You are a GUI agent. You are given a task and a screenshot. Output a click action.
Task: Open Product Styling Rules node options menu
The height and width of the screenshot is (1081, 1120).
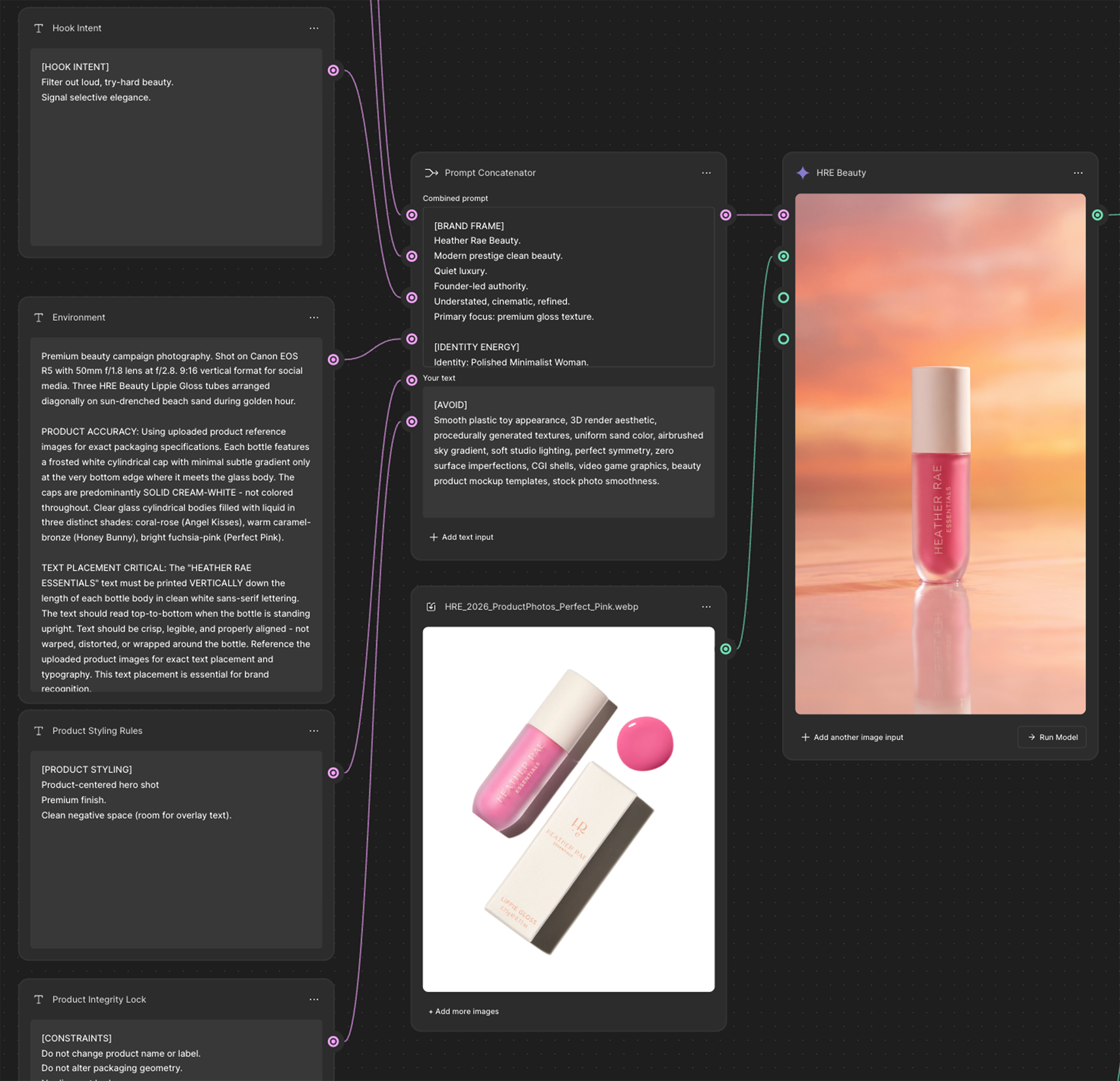[x=314, y=730]
